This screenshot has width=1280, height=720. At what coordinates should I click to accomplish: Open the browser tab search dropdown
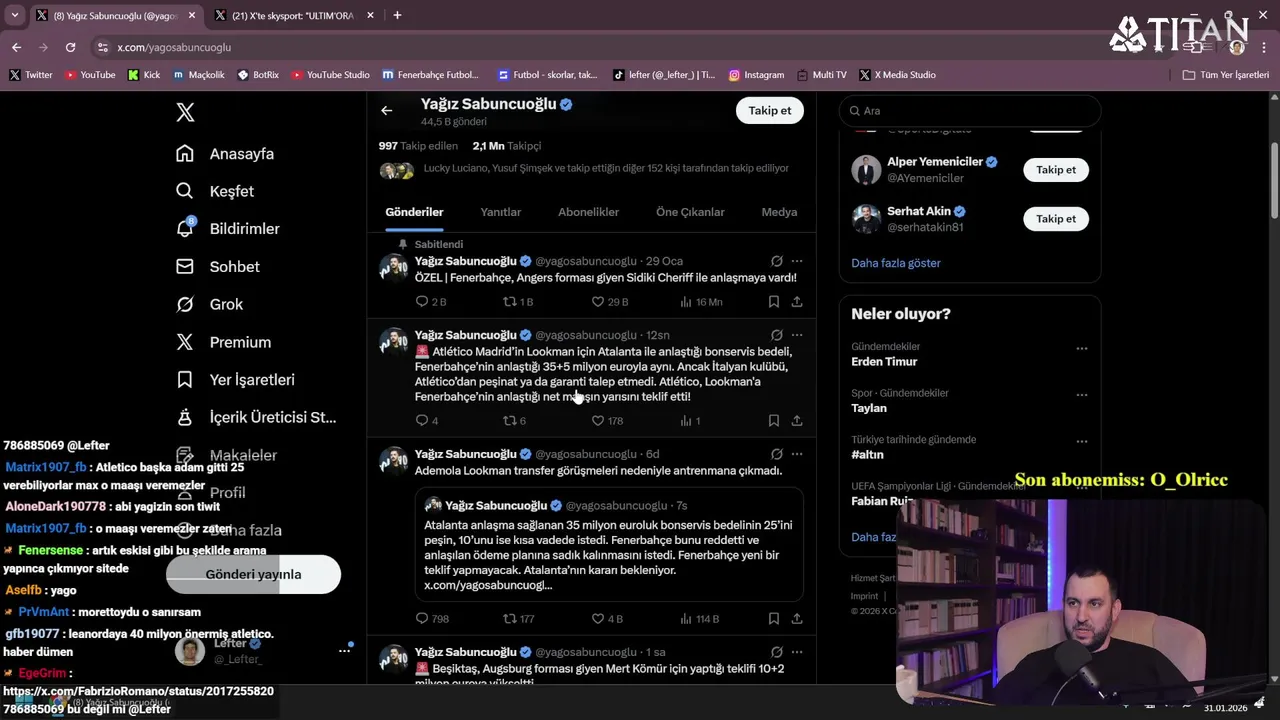(14, 15)
